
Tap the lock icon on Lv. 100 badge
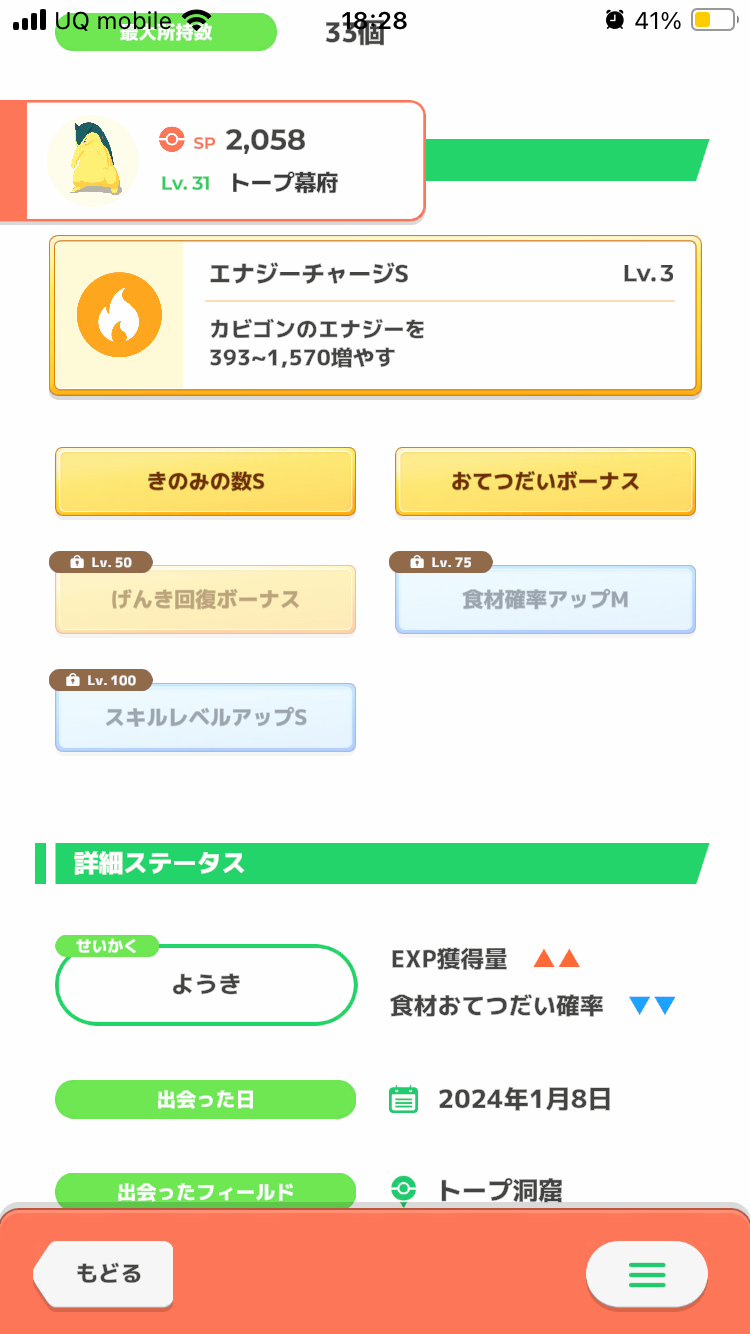pos(72,681)
